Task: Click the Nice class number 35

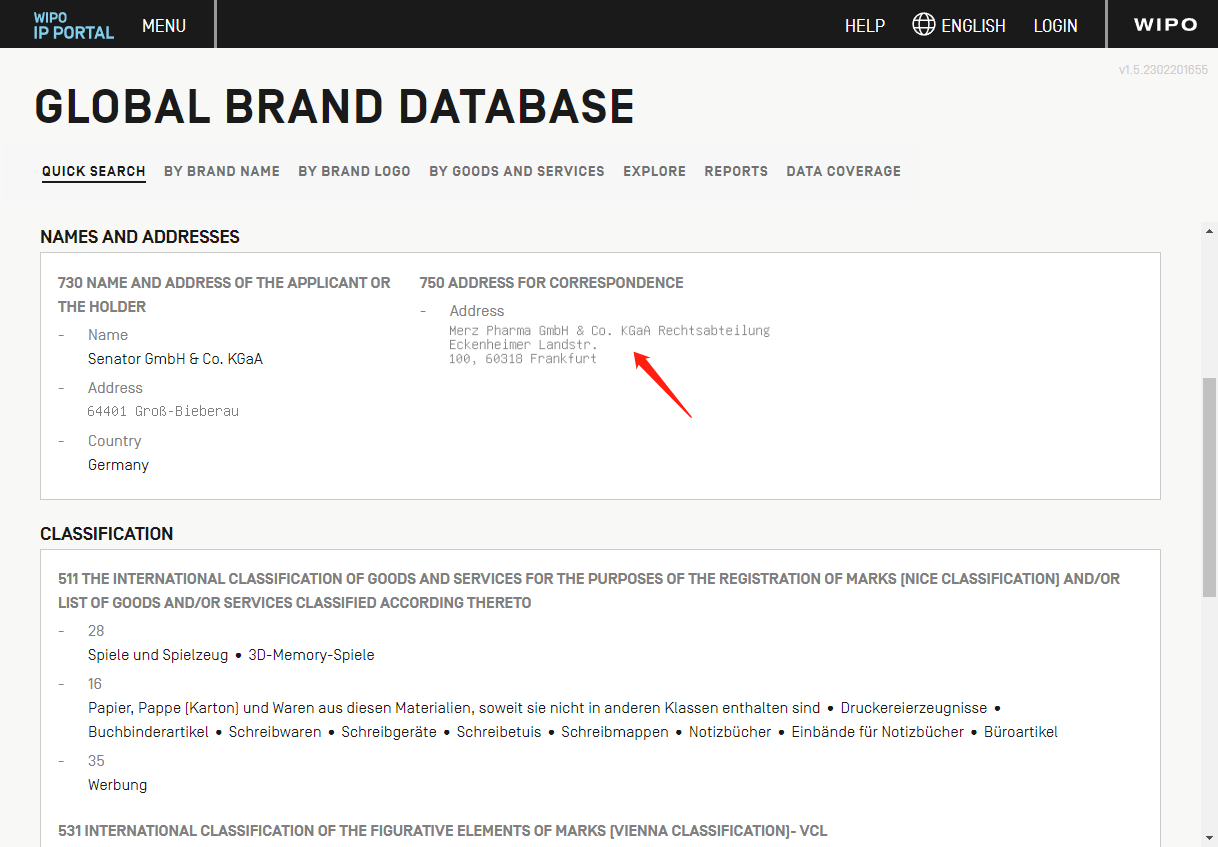Action: (x=96, y=761)
